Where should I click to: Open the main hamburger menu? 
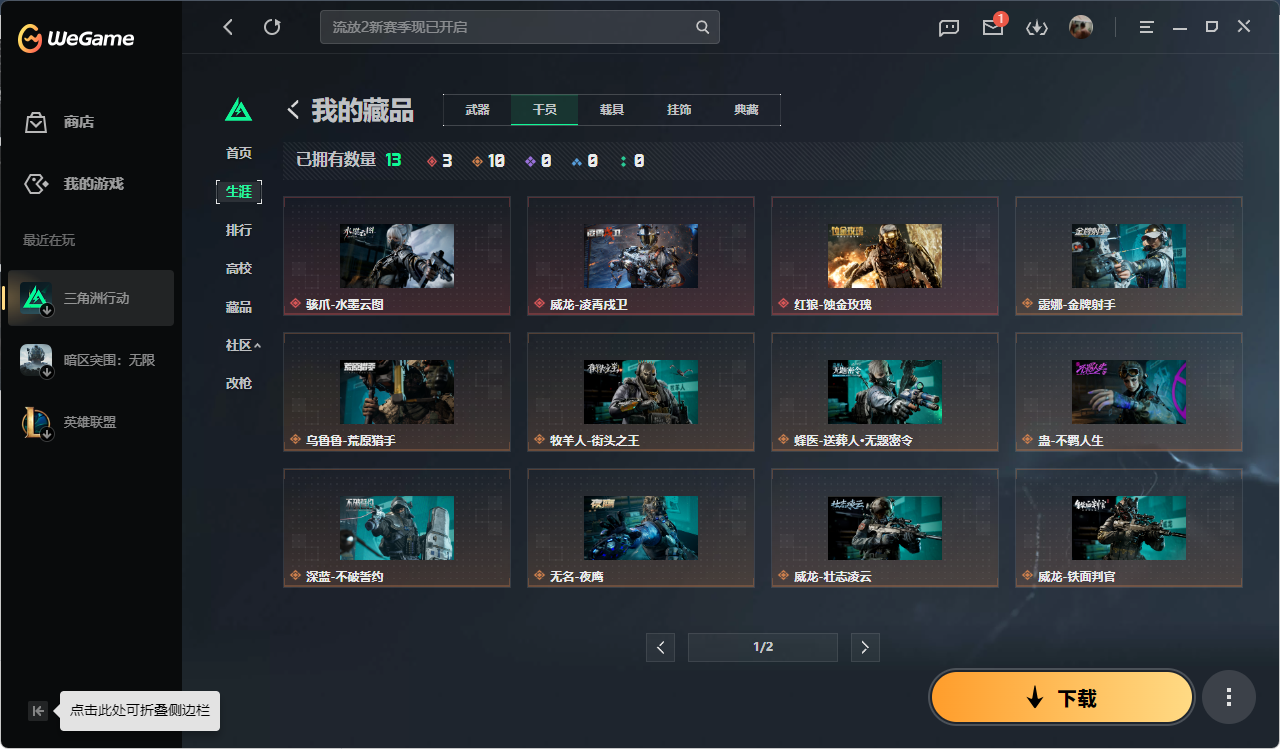1147,27
